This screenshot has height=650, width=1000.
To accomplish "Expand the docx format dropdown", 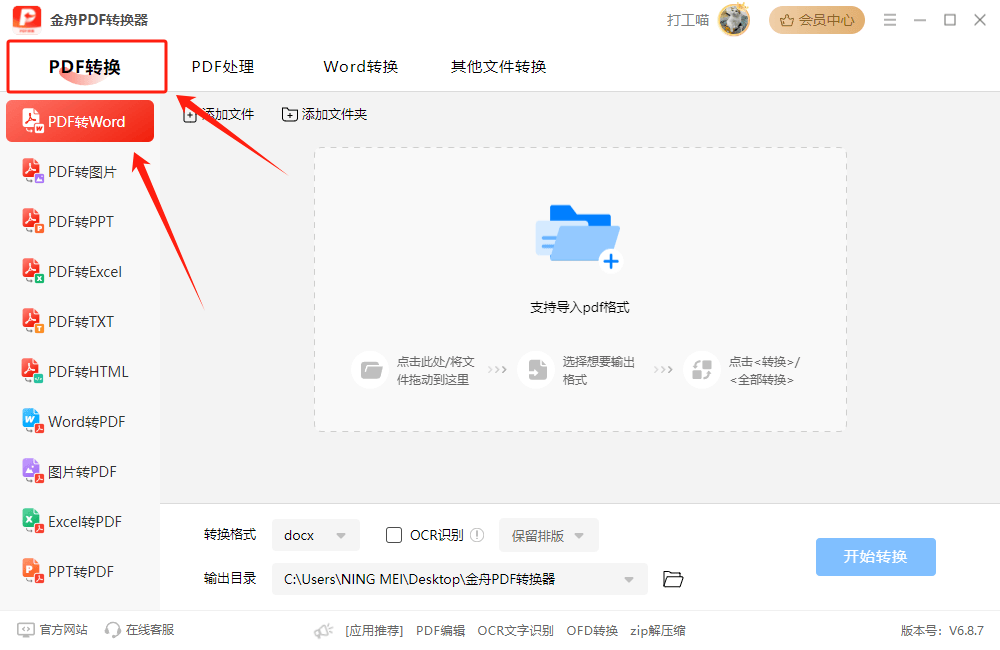I will click(x=316, y=535).
